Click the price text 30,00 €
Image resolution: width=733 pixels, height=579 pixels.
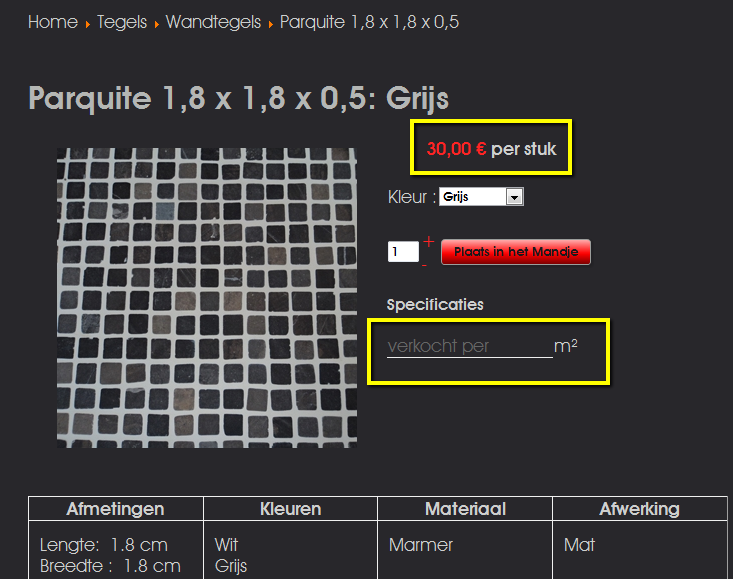[456, 149]
